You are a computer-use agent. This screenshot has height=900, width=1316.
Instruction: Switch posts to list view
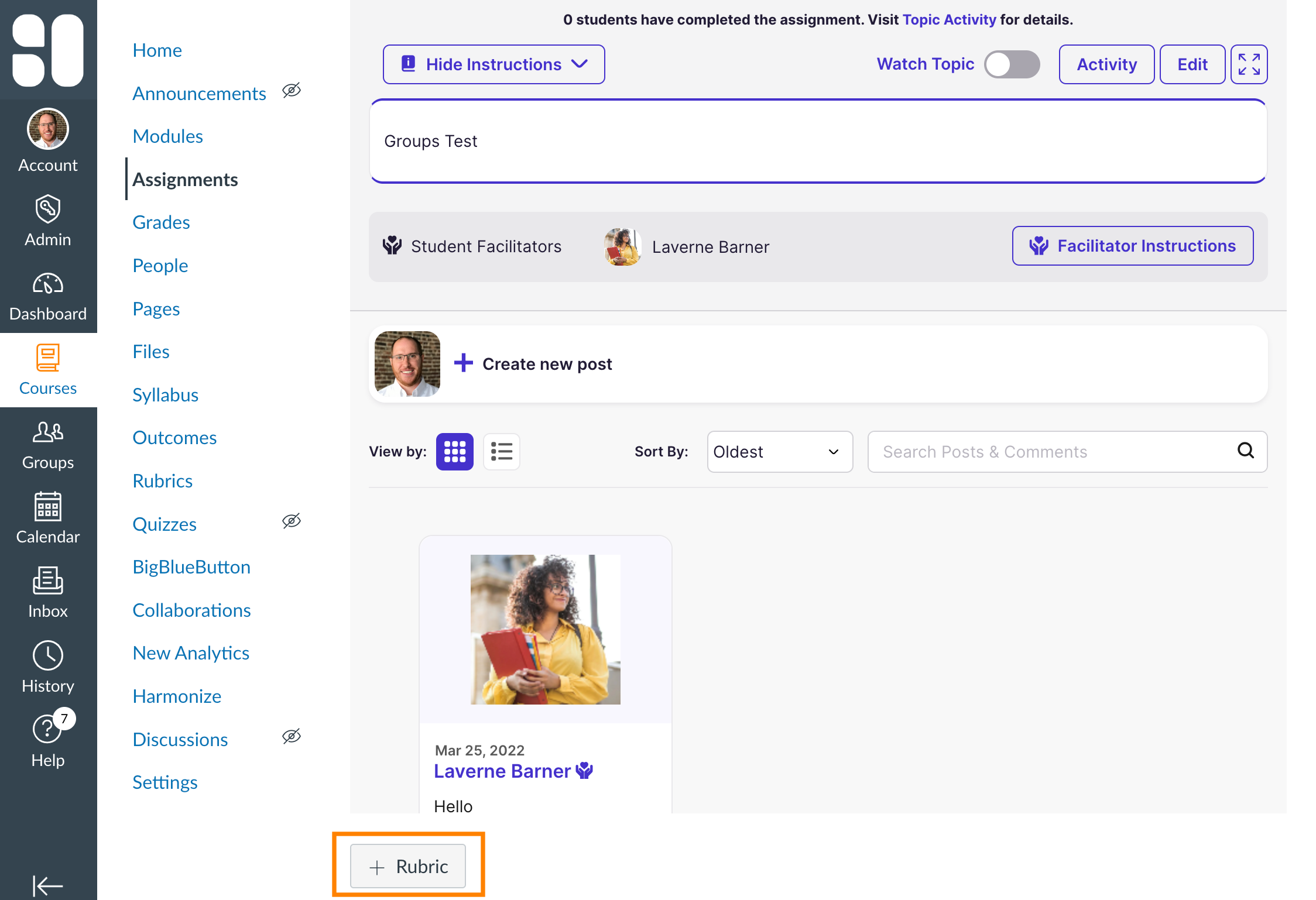tap(502, 451)
